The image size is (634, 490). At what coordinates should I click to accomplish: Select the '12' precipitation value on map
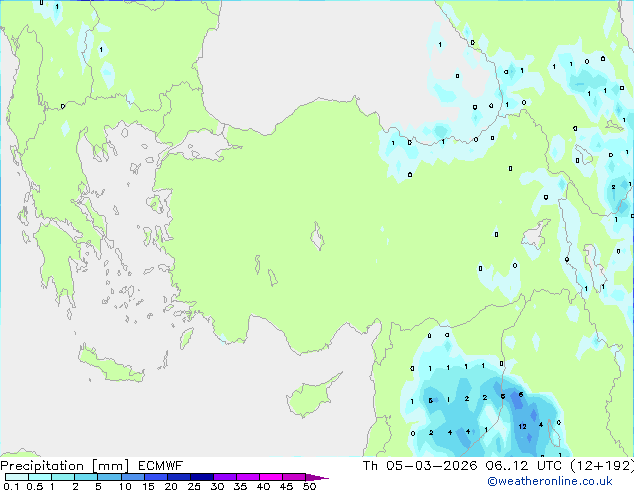click(522, 426)
